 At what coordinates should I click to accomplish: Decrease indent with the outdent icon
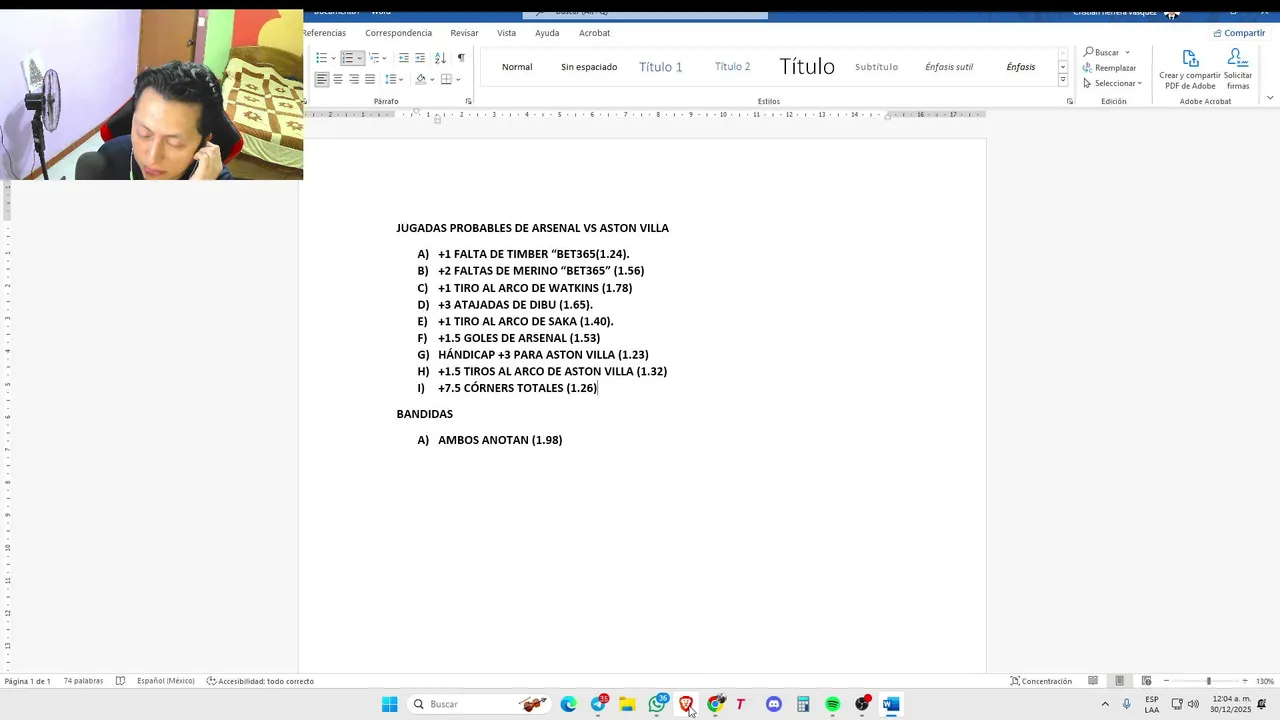pyautogui.click(x=404, y=58)
